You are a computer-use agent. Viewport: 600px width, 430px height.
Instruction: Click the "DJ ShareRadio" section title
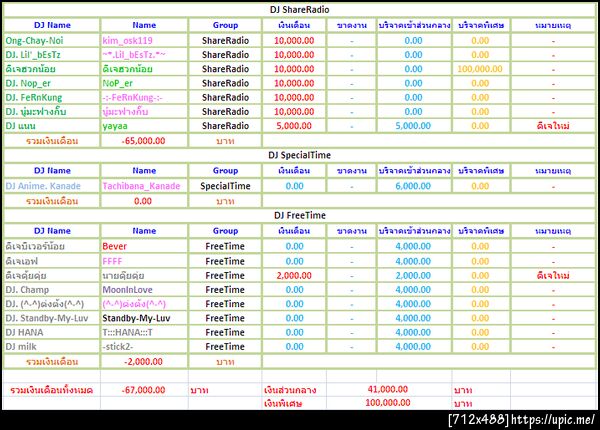point(299,10)
